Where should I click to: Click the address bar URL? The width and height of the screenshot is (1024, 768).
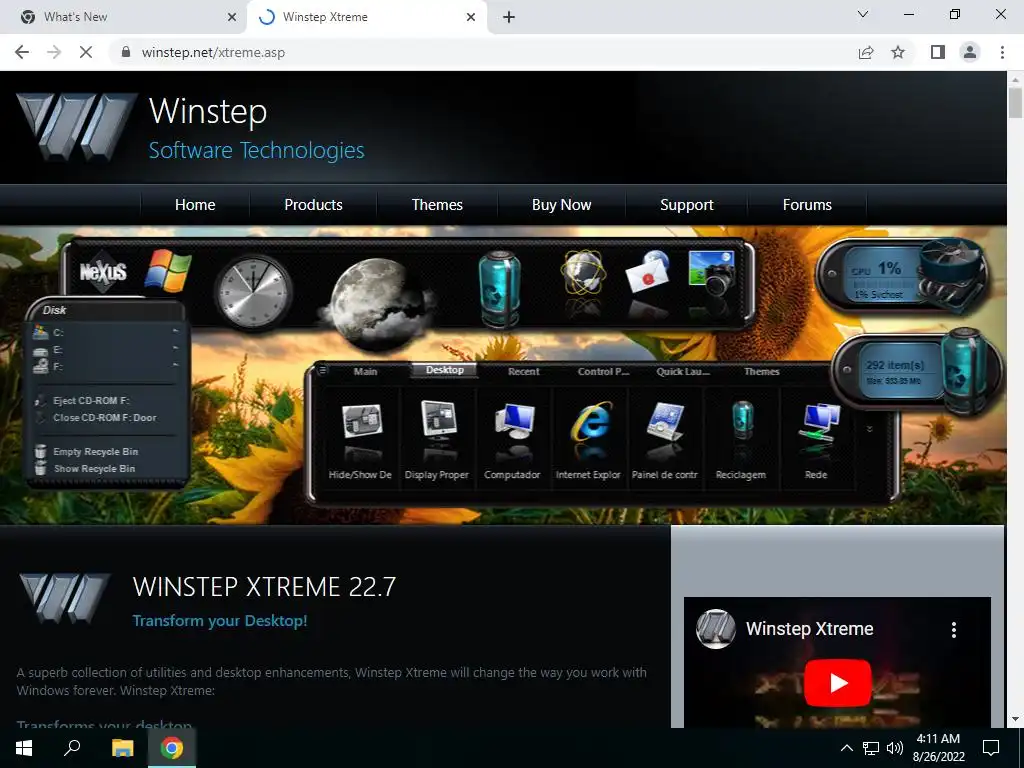[x=213, y=52]
